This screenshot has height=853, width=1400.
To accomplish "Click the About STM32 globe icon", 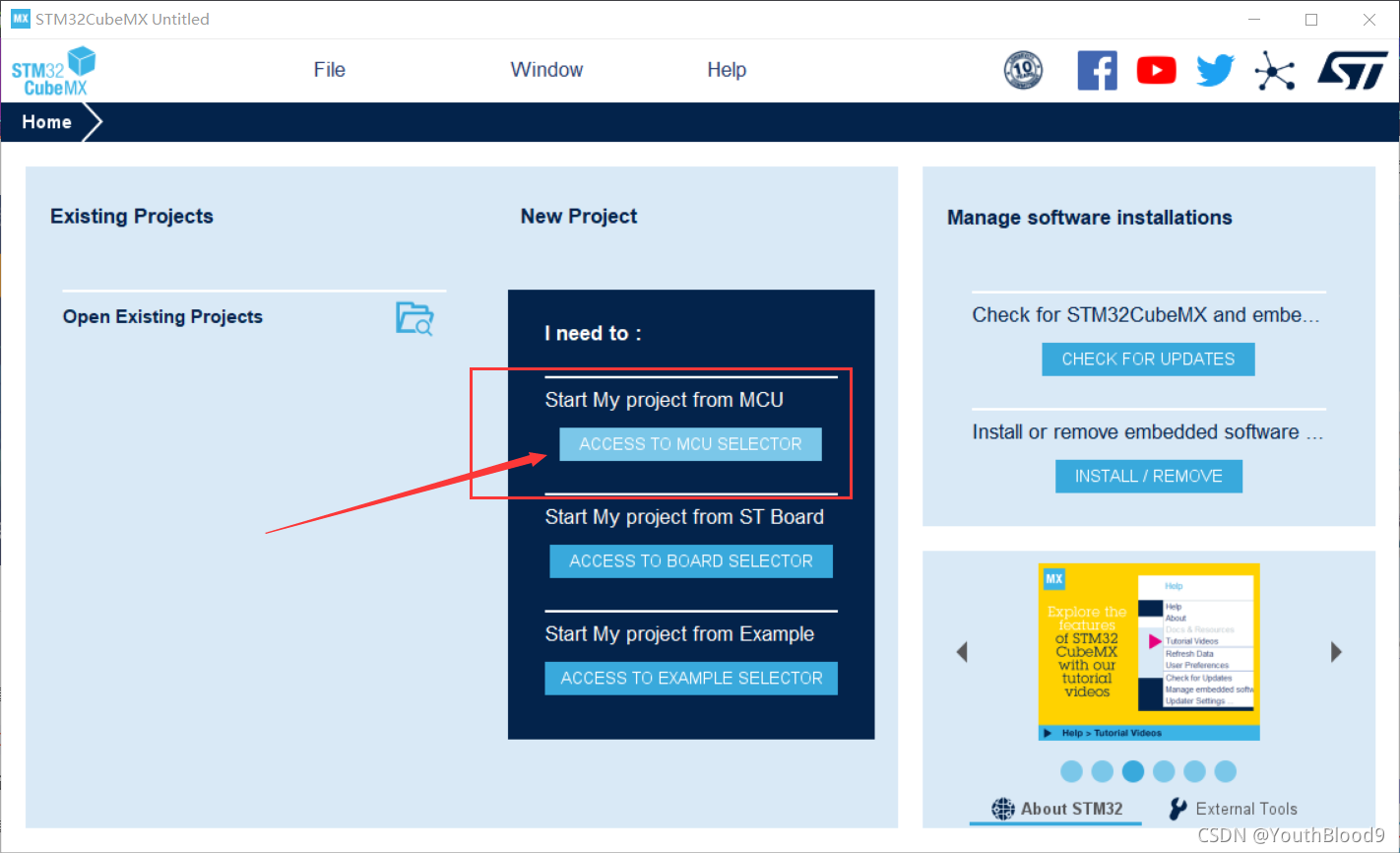I will [1002, 809].
